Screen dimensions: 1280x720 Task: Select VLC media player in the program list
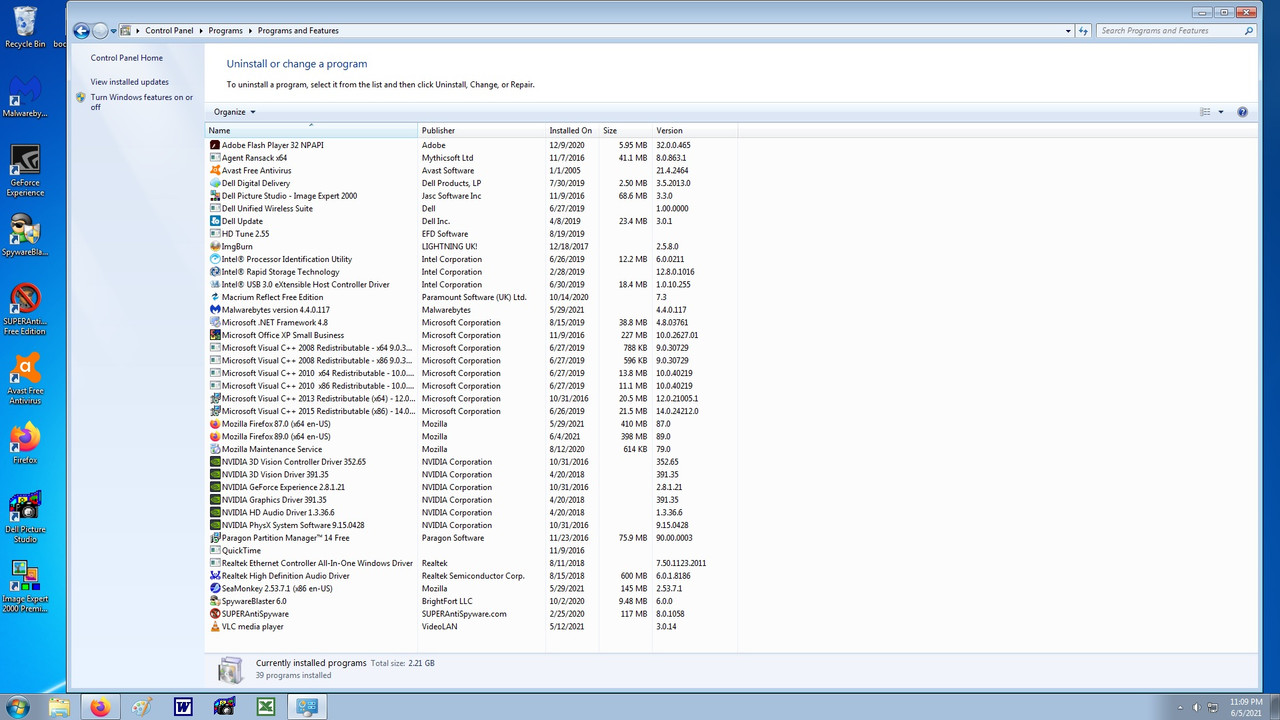[x=253, y=626]
